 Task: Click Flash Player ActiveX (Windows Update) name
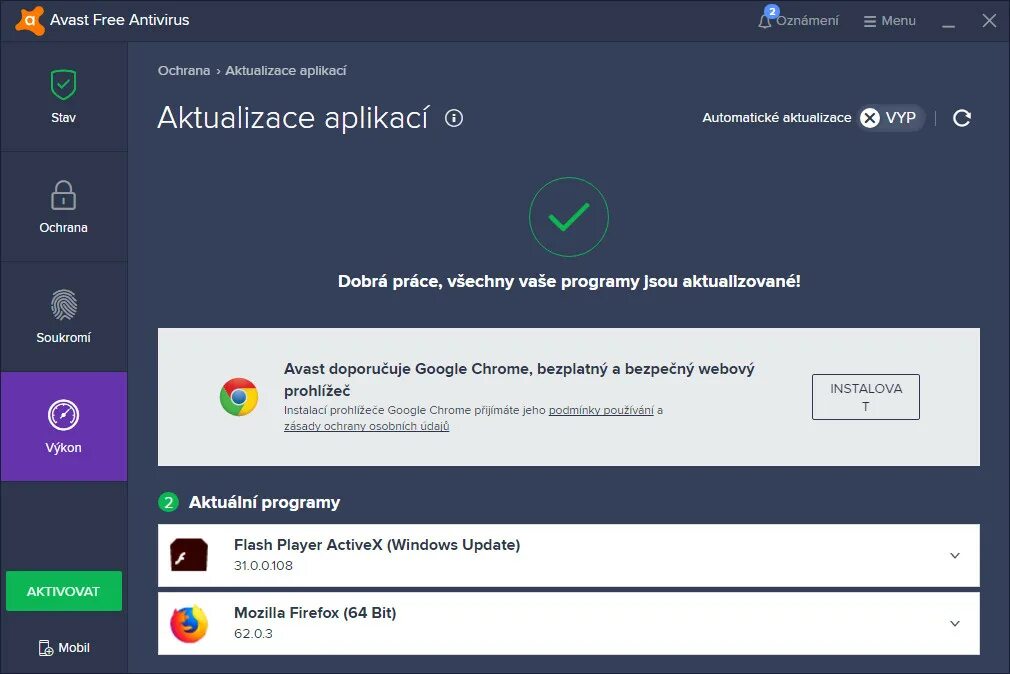377,544
